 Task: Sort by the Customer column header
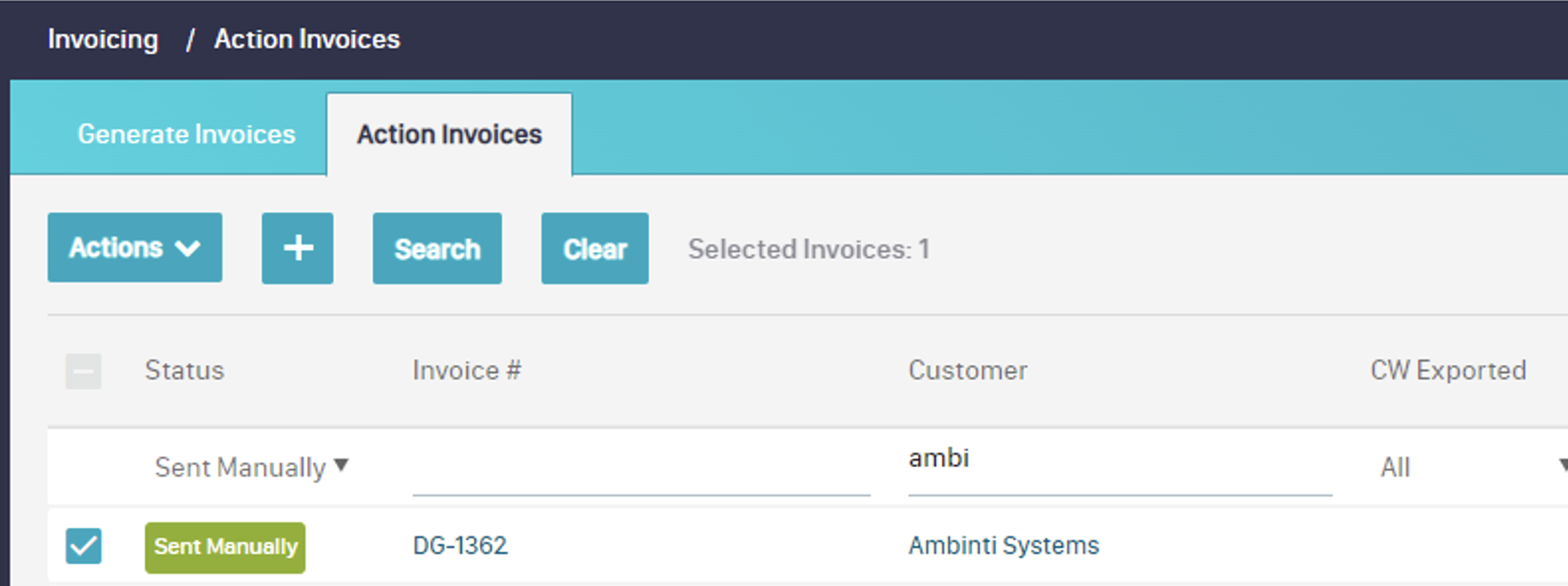[x=968, y=370]
